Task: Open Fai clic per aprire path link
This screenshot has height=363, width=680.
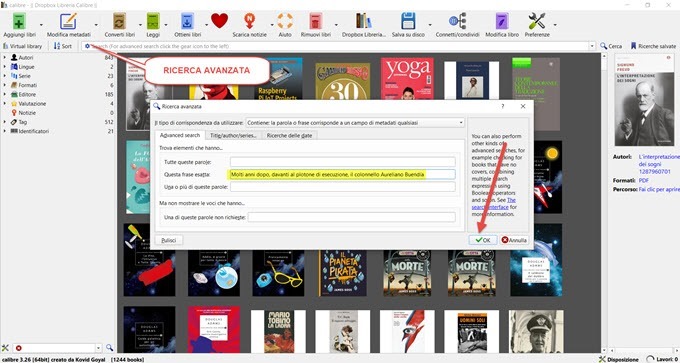Action: (659, 190)
